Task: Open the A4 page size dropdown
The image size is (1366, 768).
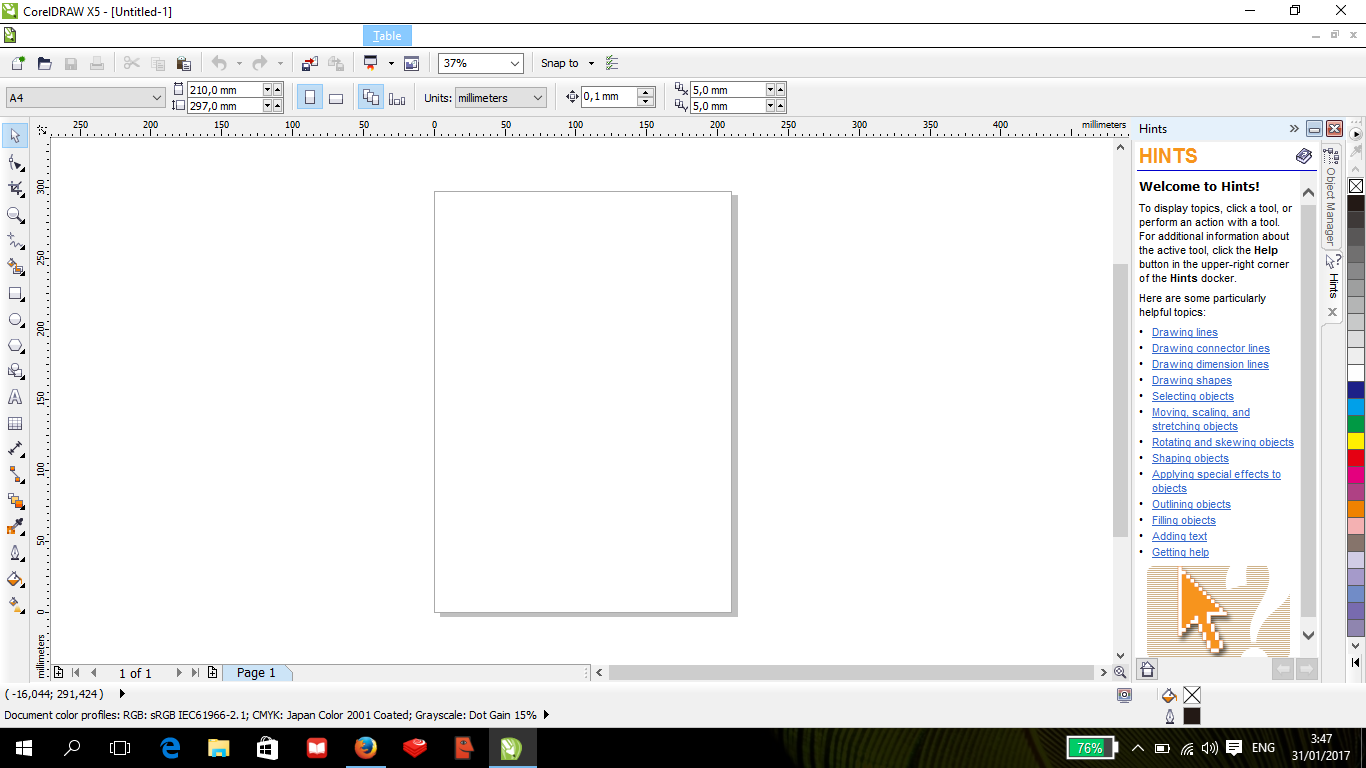Action: pyautogui.click(x=157, y=98)
